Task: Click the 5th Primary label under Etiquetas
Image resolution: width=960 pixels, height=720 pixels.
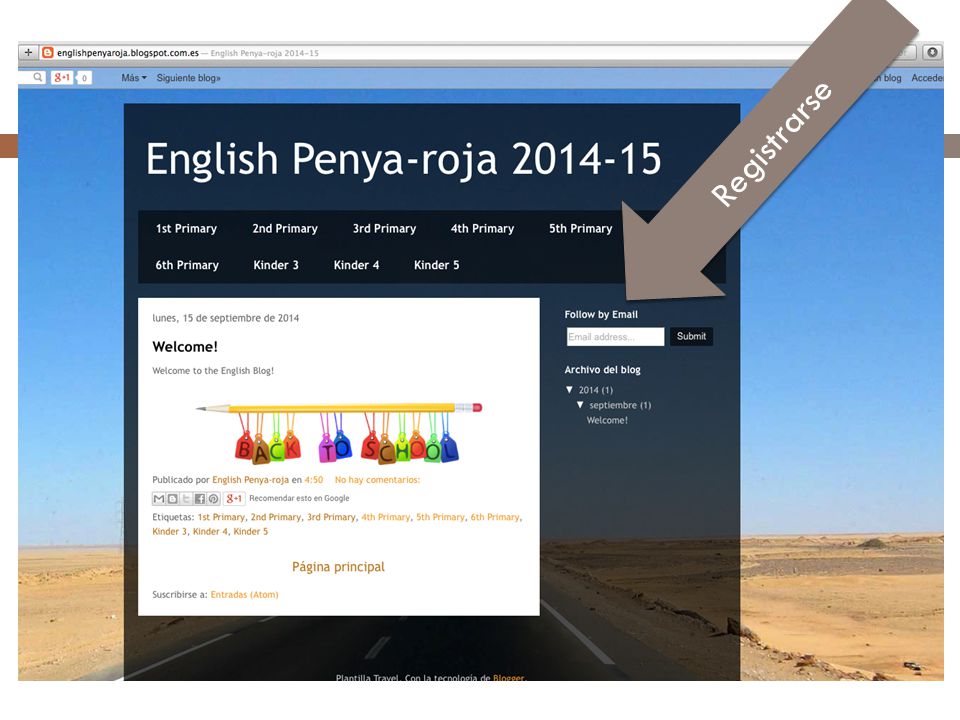Action: [440, 517]
